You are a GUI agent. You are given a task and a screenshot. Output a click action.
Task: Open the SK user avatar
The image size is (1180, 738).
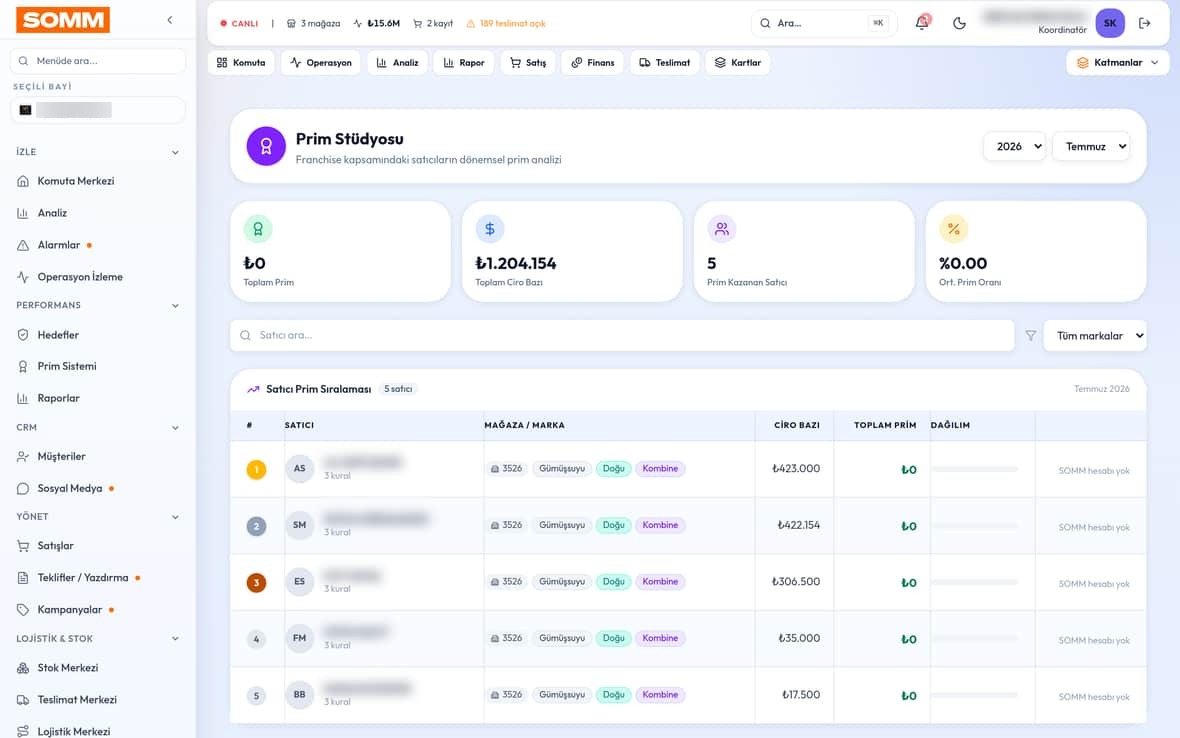point(1110,23)
